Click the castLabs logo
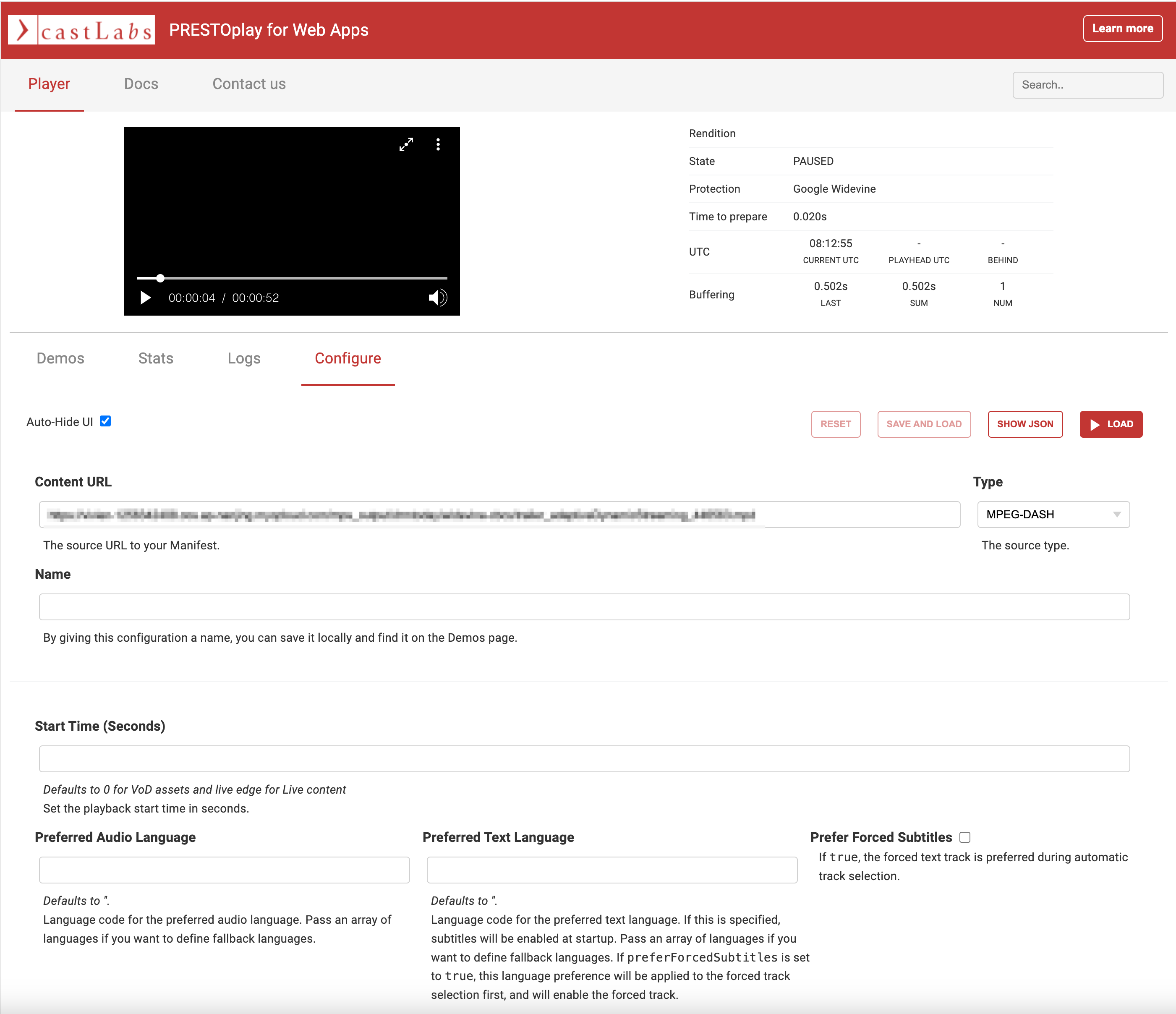This screenshot has height=1014, width=1176. pyautogui.click(x=81, y=29)
